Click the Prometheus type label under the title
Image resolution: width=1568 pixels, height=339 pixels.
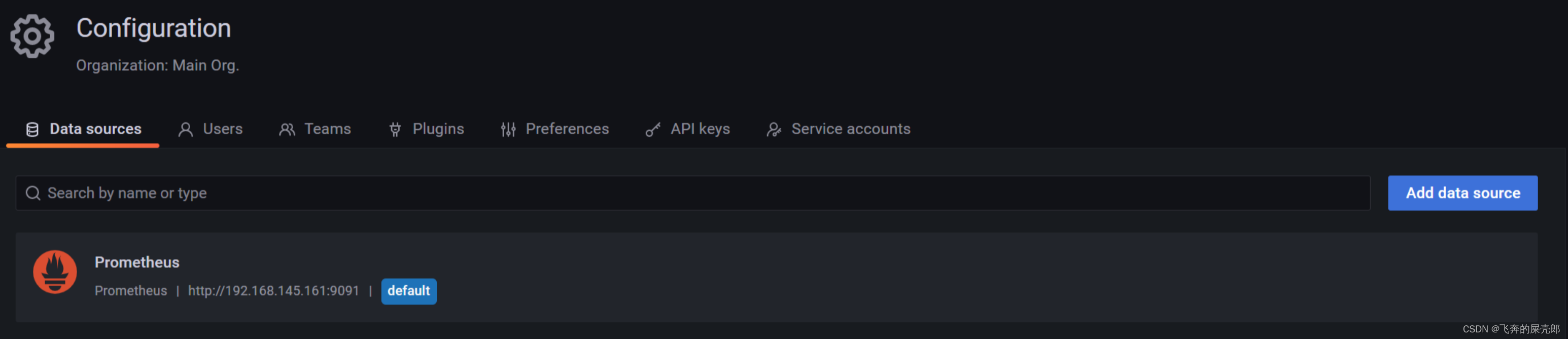(x=130, y=291)
